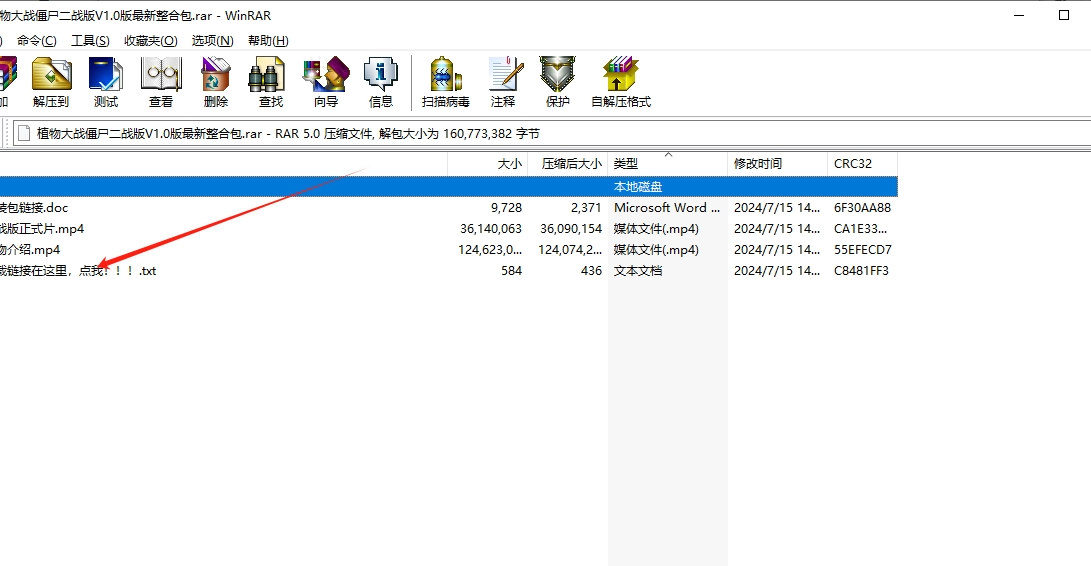Click the Microsoft Word type cell

(x=667, y=207)
